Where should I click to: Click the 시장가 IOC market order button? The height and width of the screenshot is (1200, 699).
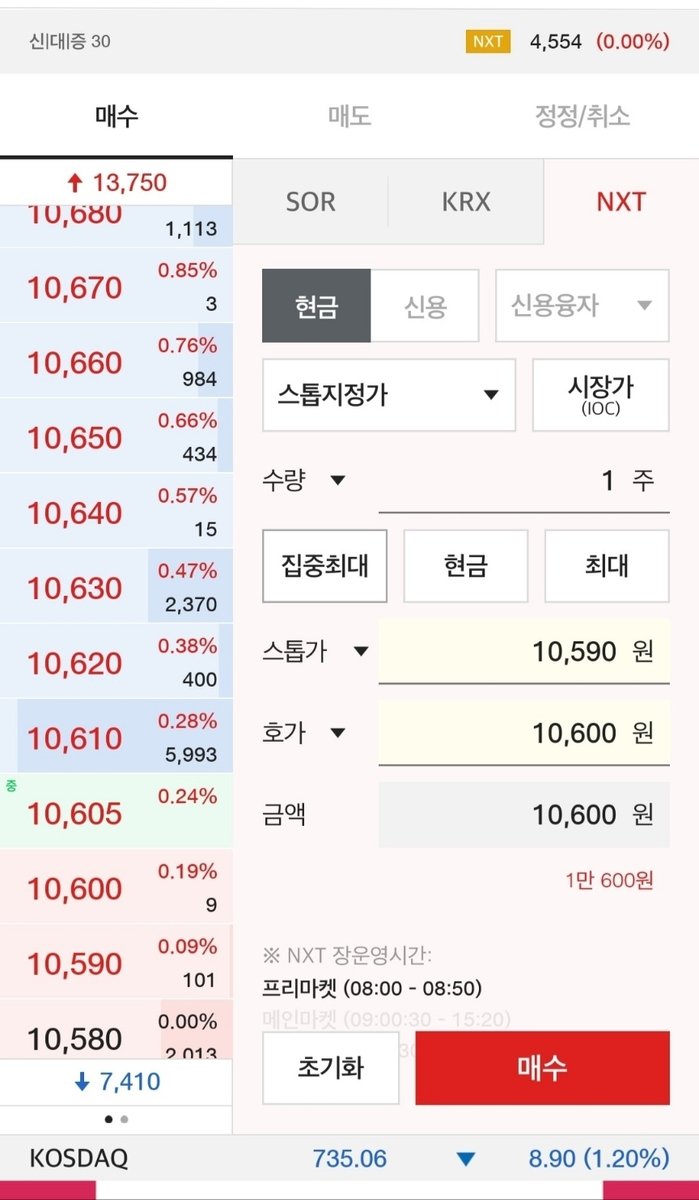point(600,395)
